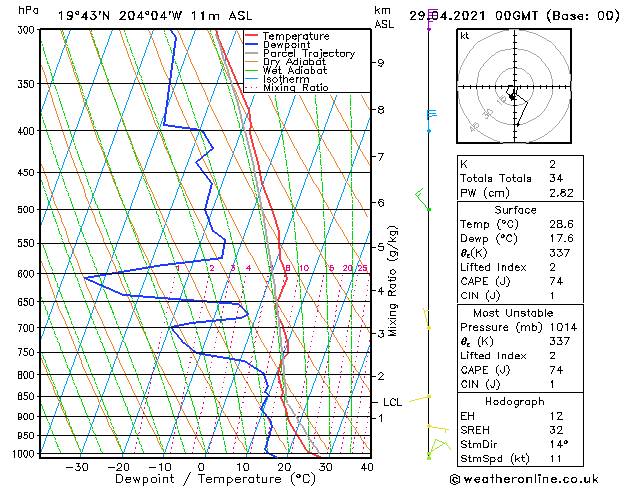629x486 pixels.
Task: Click the EH value 12
Action: (x=556, y=416)
